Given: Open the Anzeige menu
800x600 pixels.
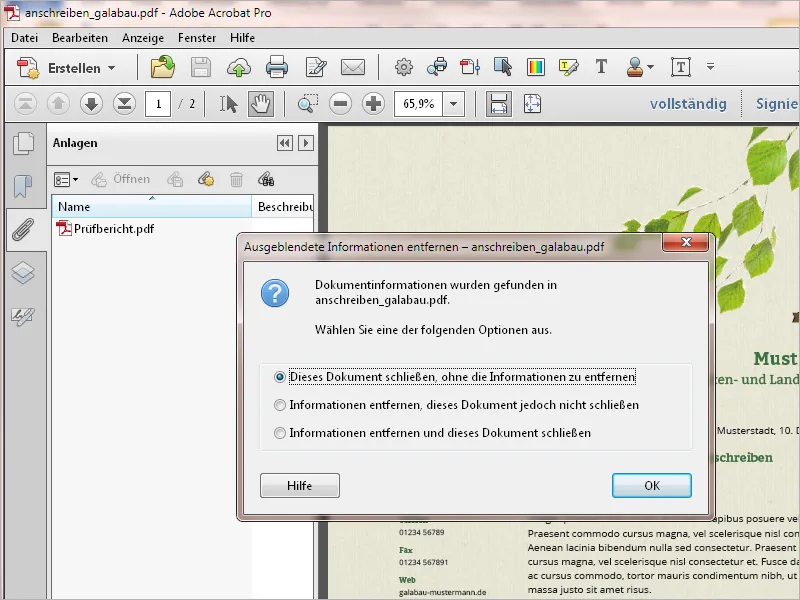Looking at the screenshot, I should pyautogui.click(x=143, y=38).
